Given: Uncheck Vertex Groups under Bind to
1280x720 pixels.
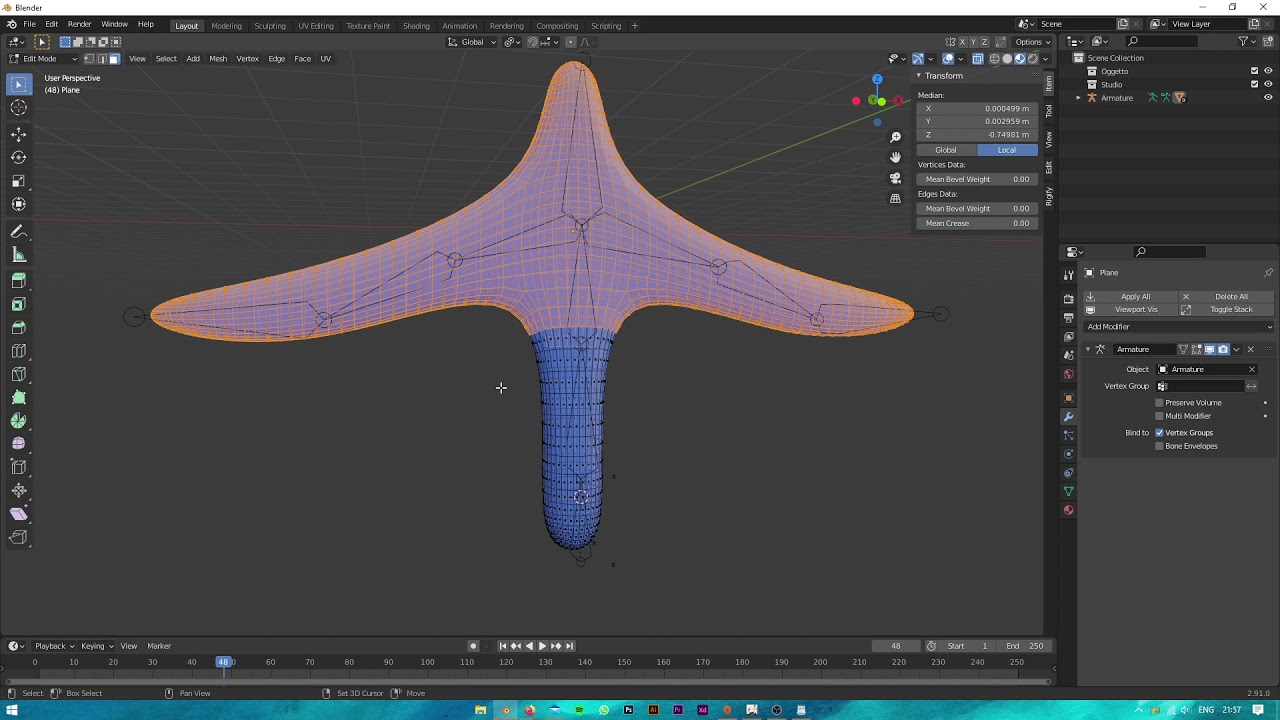Looking at the screenshot, I should point(1159,433).
